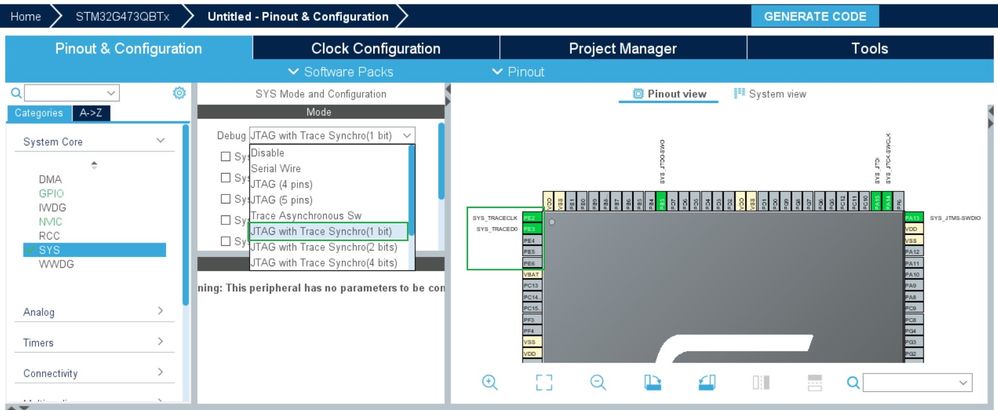
Task: Select DMA in System Core list
Action: point(50,179)
